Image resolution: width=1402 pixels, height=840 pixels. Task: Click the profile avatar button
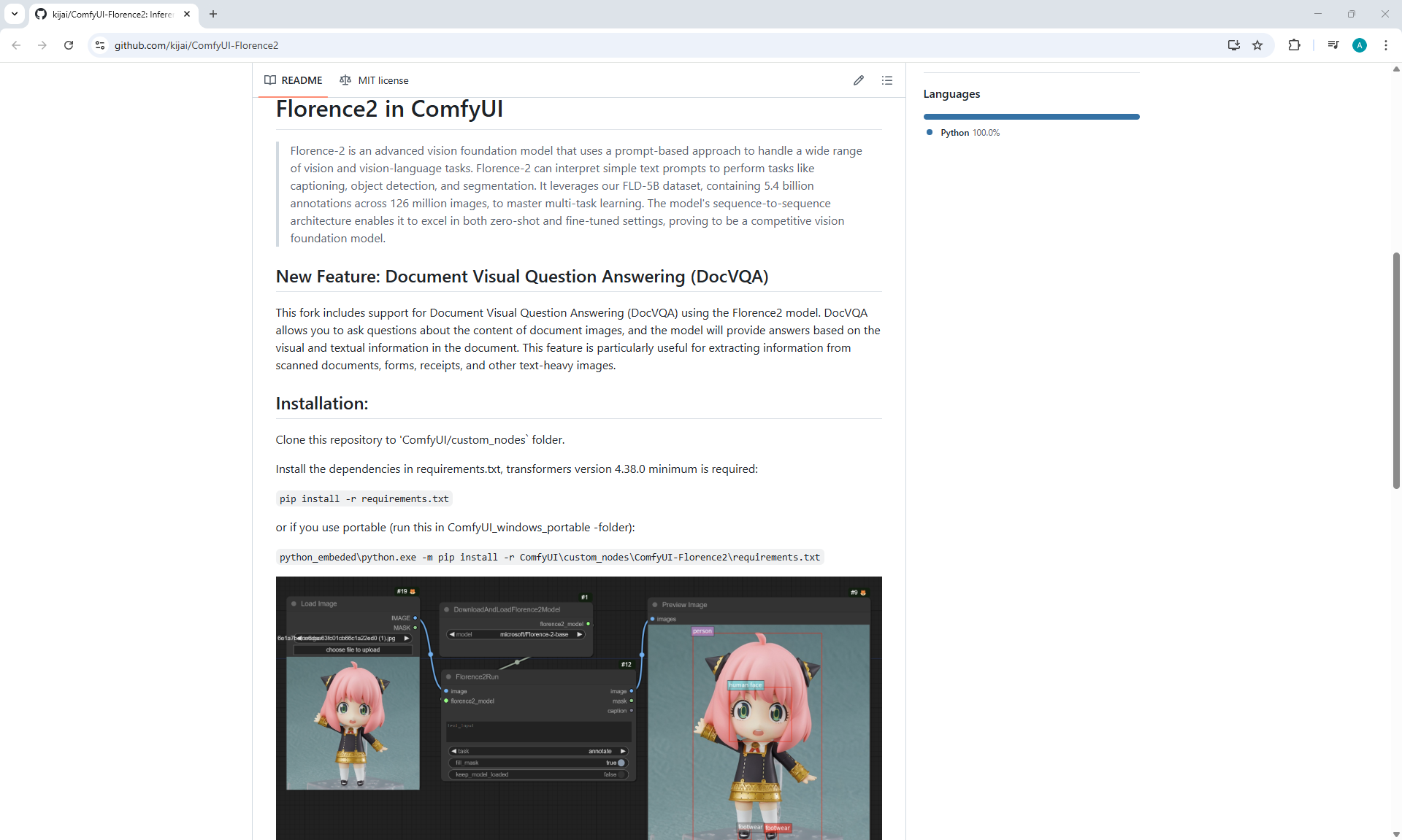click(x=1359, y=45)
